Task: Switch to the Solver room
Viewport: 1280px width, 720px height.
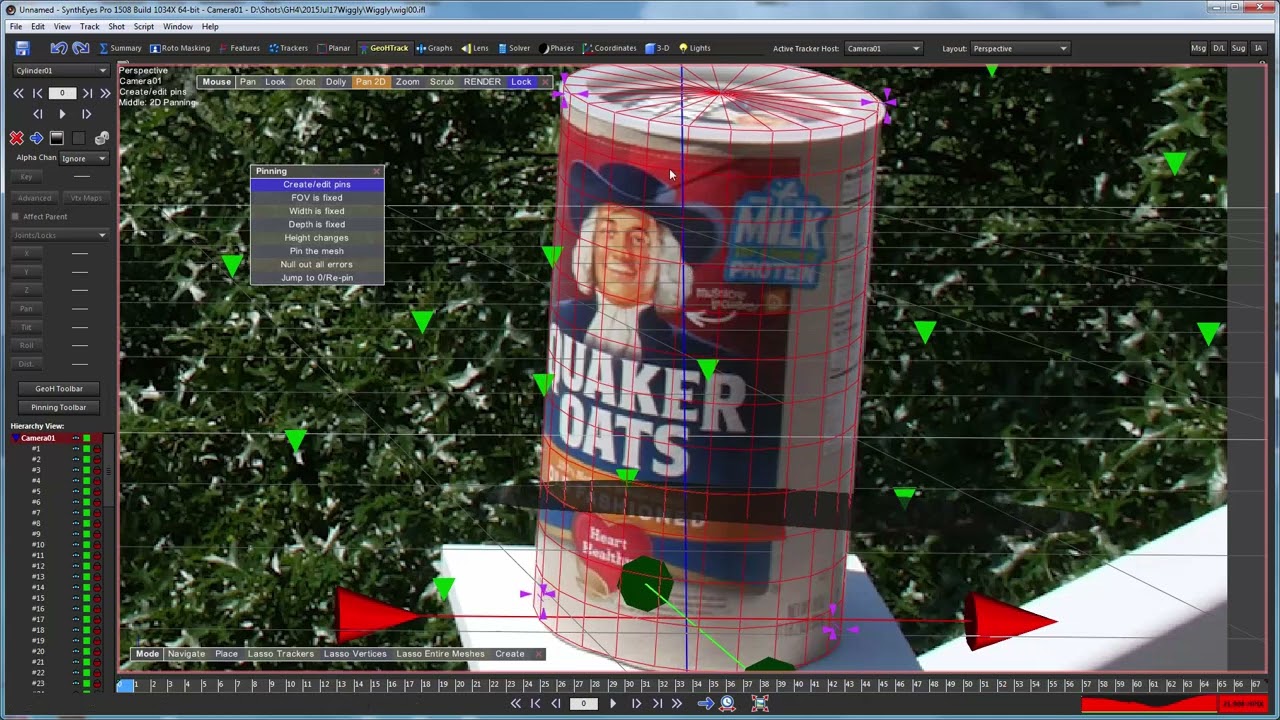Action: pyautogui.click(x=514, y=48)
